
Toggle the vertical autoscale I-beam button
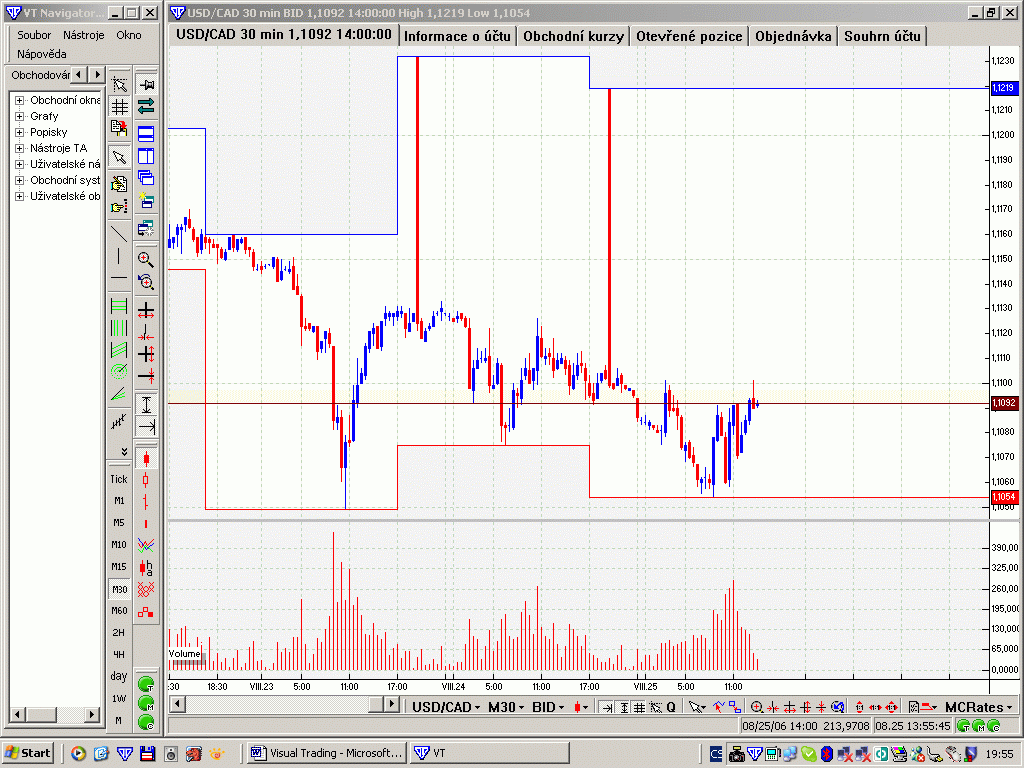click(x=146, y=405)
